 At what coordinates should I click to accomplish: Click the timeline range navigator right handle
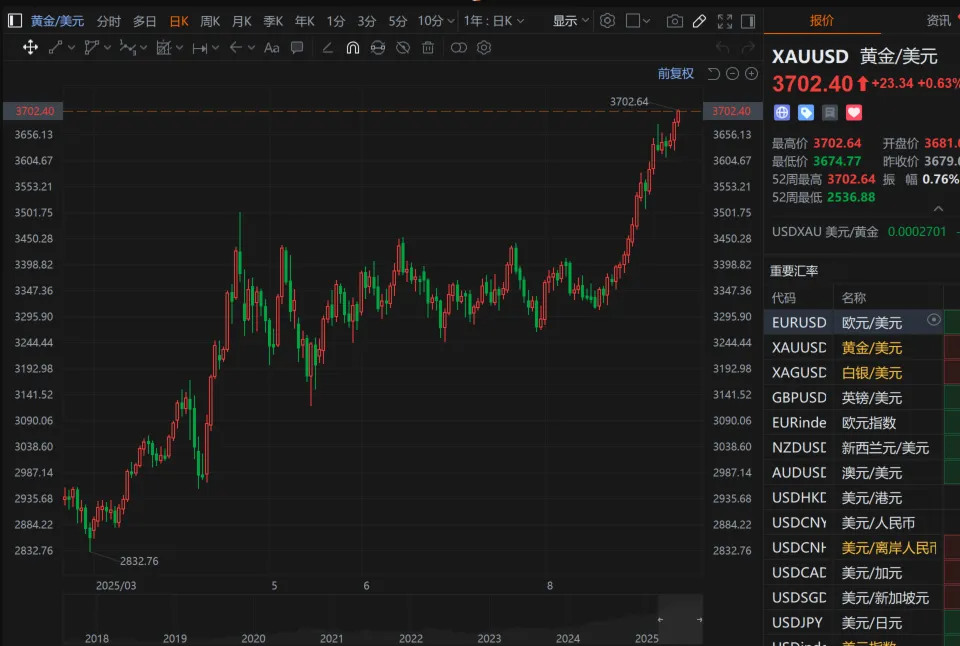(x=699, y=620)
